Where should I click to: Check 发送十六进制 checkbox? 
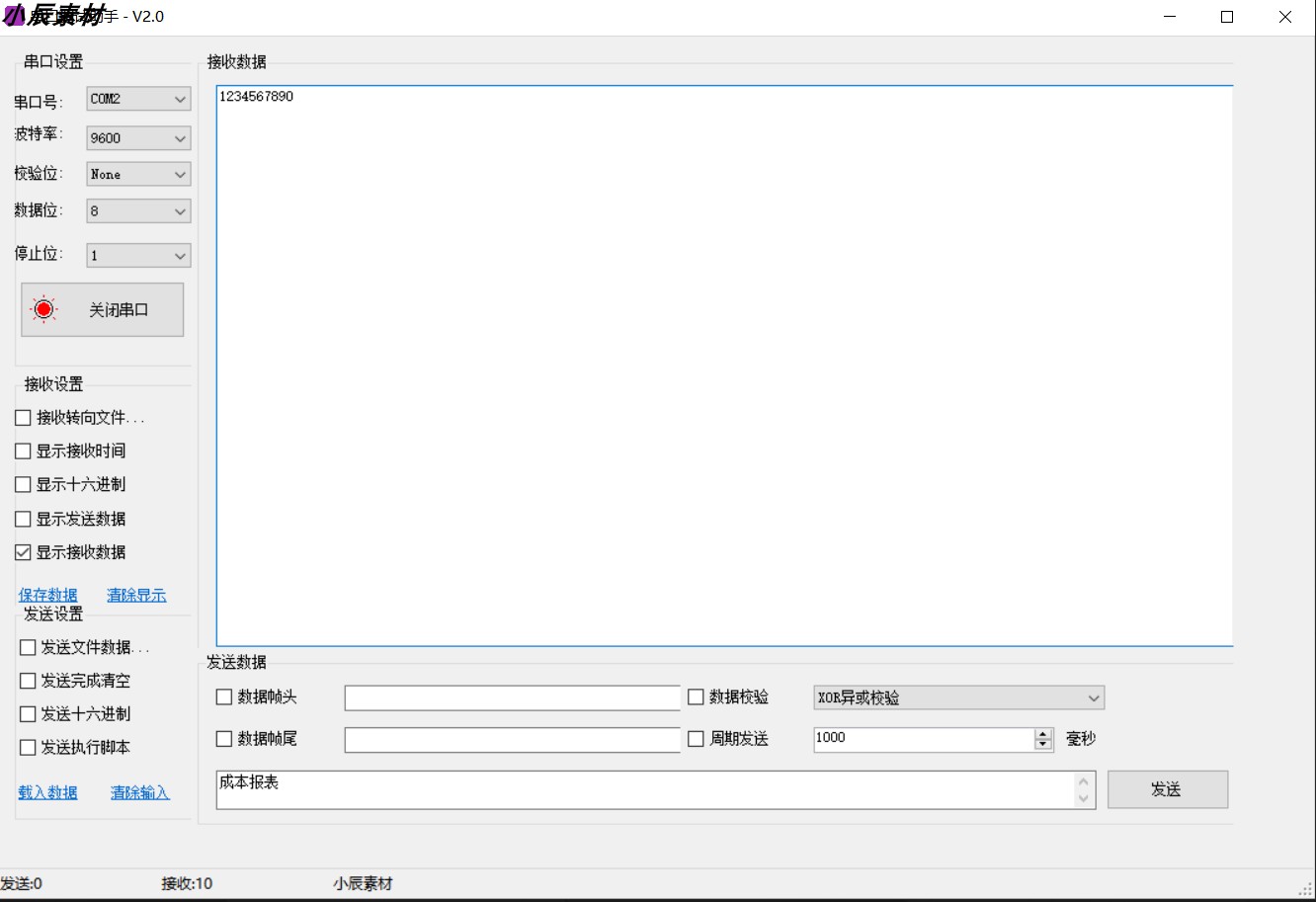28,713
